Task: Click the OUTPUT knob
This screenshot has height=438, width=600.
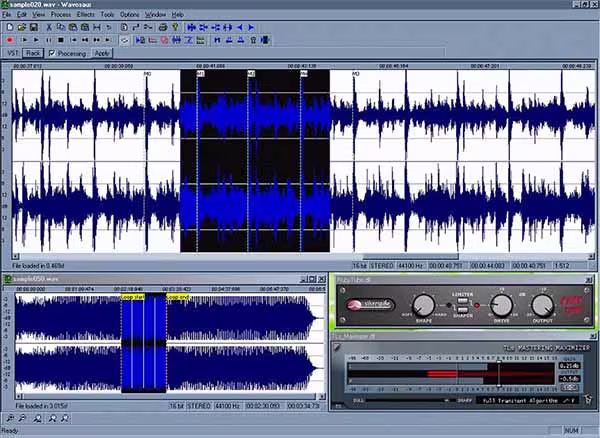Action: pos(543,306)
